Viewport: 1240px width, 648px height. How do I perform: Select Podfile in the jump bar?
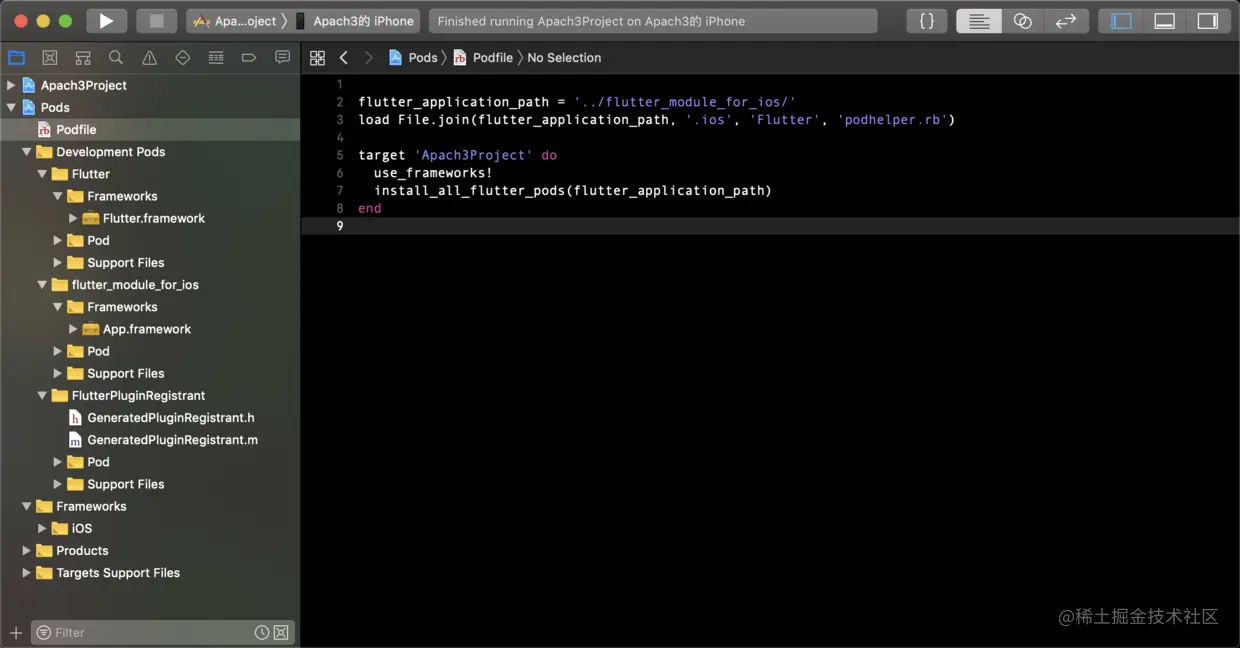483,58
